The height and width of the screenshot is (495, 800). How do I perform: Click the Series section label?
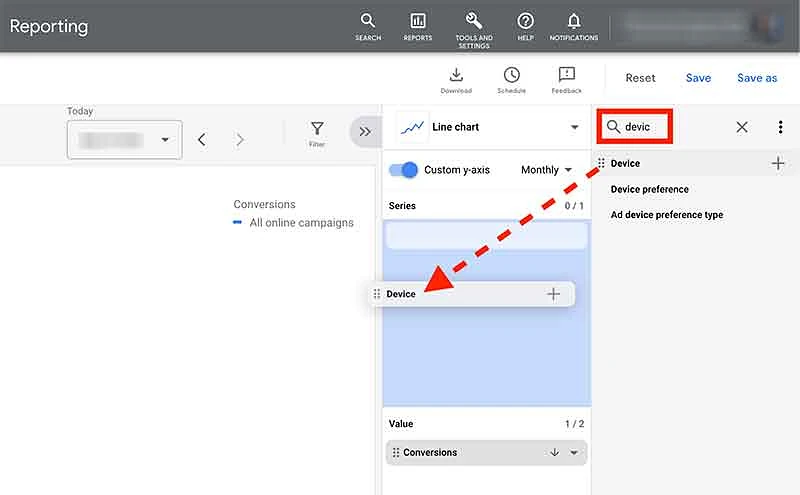coord(402,206)
